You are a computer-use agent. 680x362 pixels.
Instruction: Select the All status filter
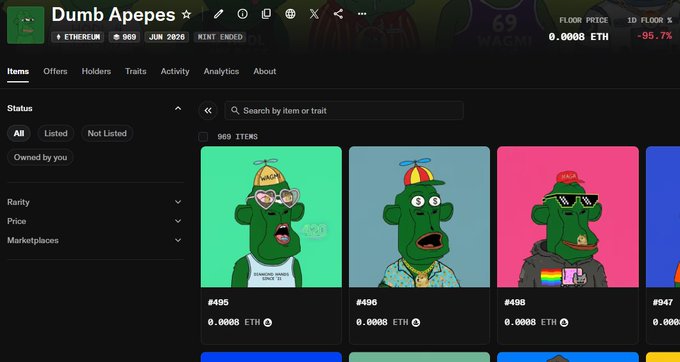tap(19, 134)
